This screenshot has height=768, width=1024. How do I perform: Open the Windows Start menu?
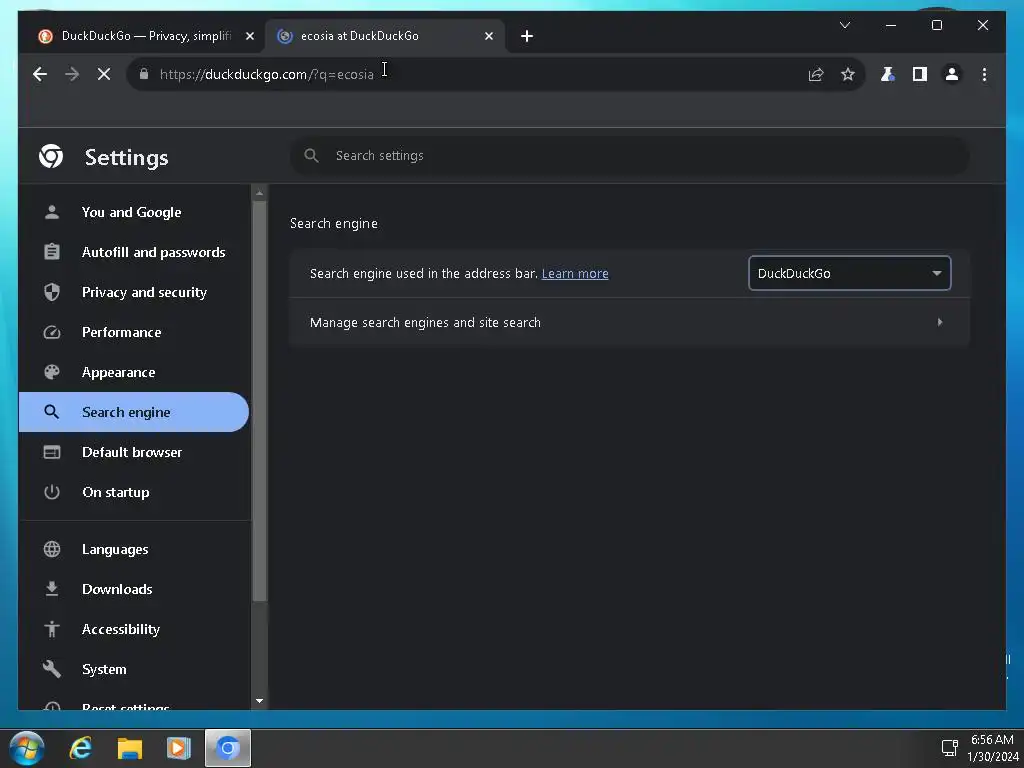tap(27, 748)
